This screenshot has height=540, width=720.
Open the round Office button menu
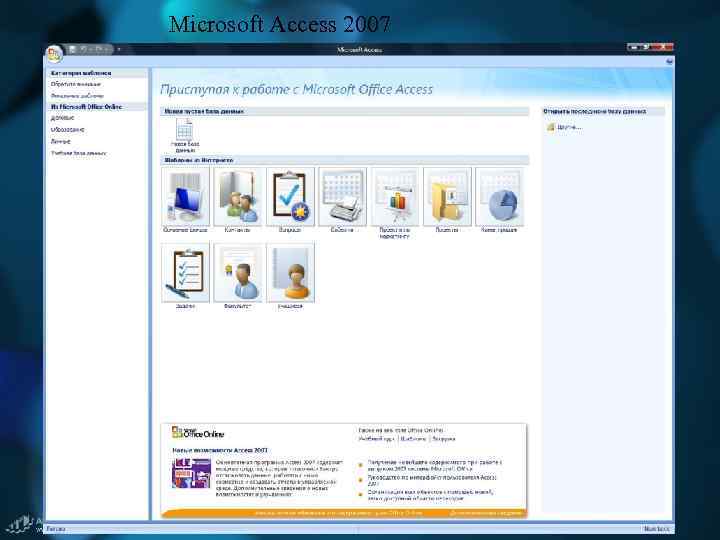[54, 55]
